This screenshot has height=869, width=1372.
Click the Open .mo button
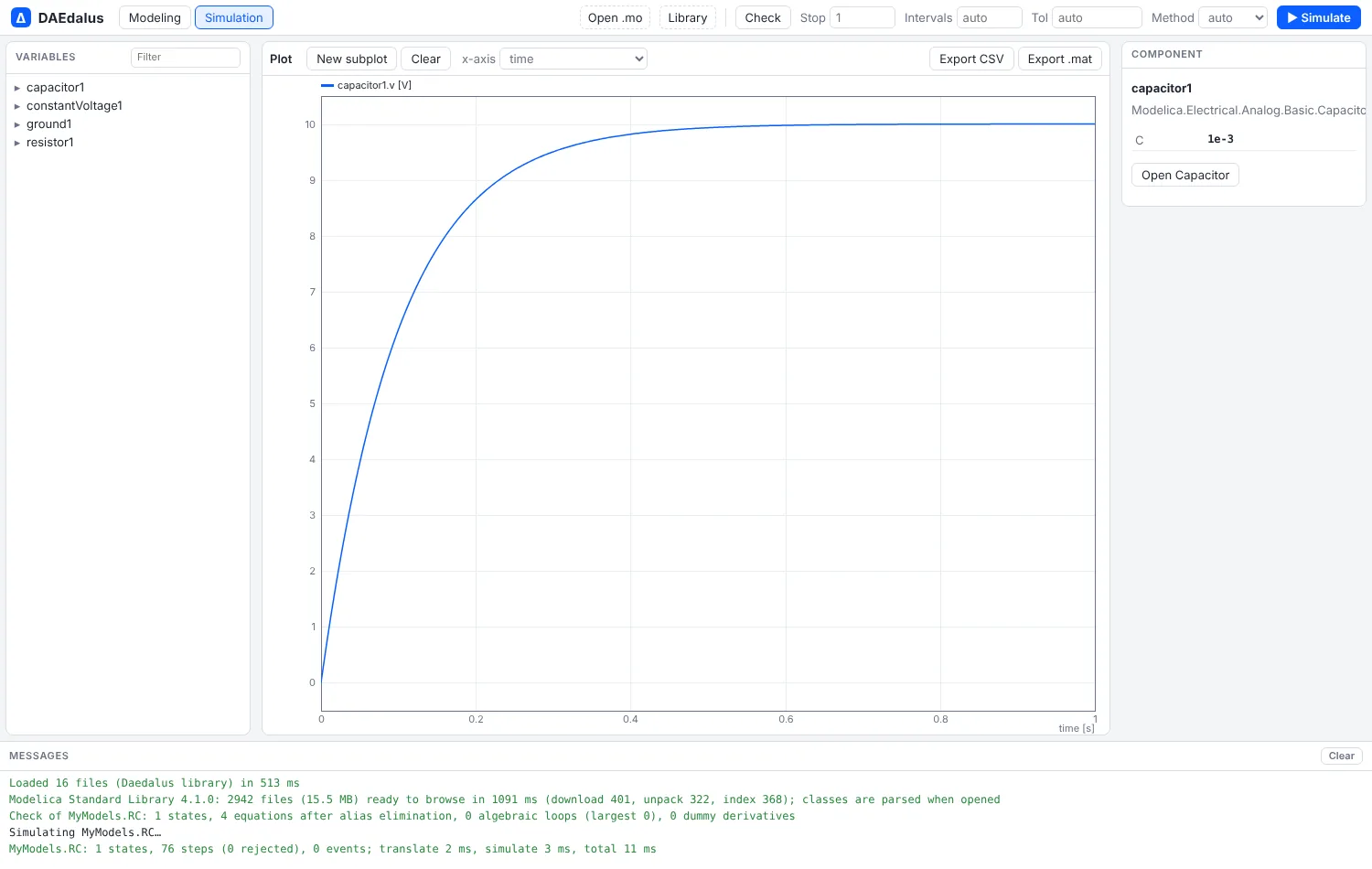(615, 17)
